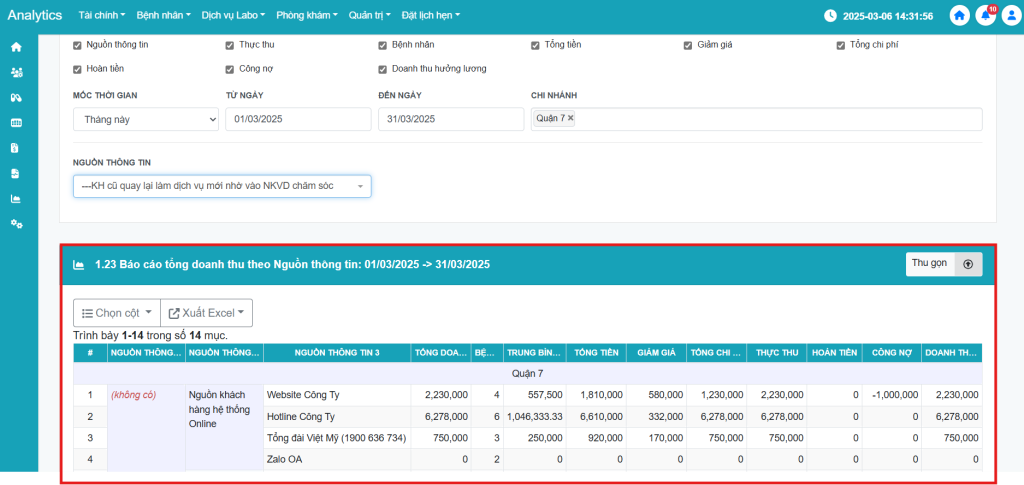Click the pills icon in sidebar

pos(16,97)
